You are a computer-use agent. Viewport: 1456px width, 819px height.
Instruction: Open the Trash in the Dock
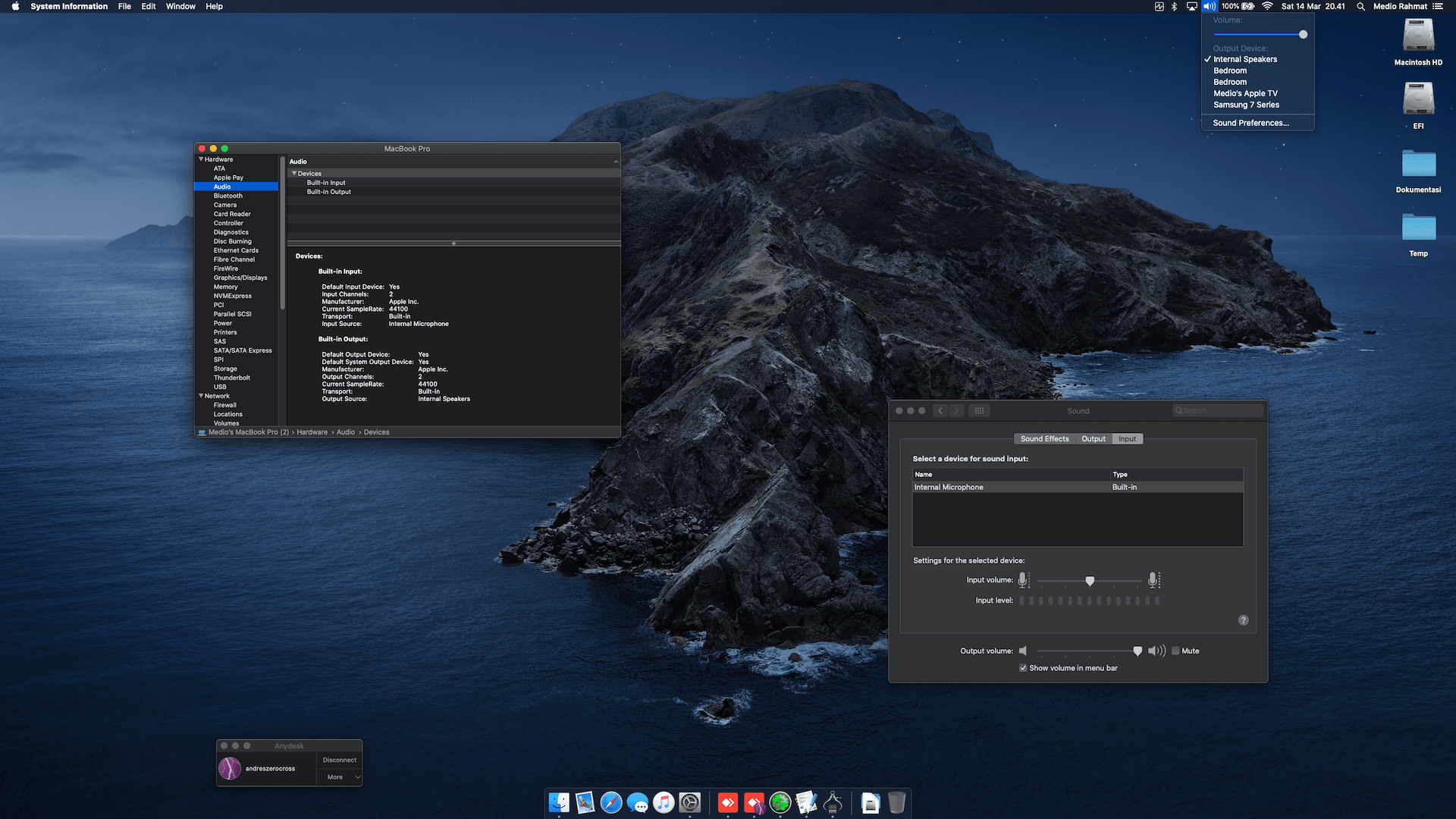(x=896, y=802)
